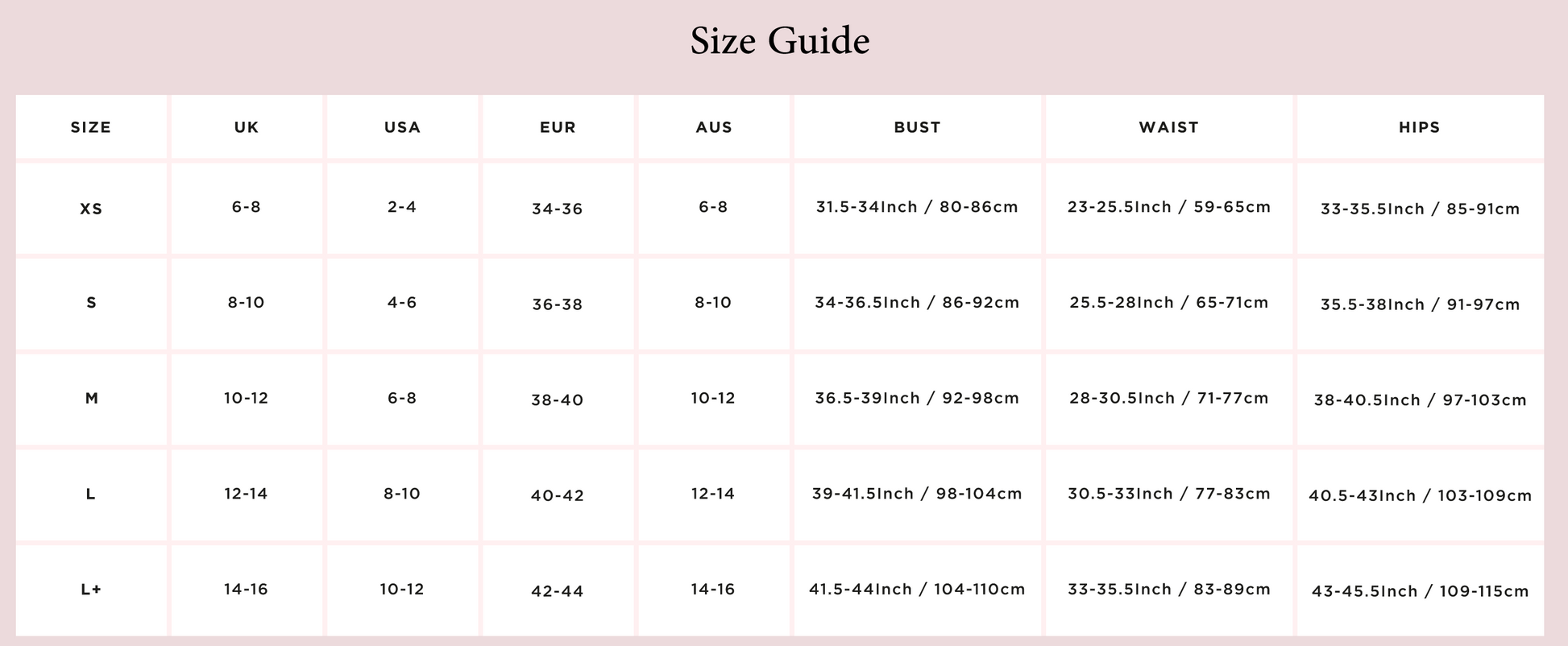Click the S size row label
The height and width of the screenshot is (646, 1568).
pyautogui.click(x=91, y=303)
